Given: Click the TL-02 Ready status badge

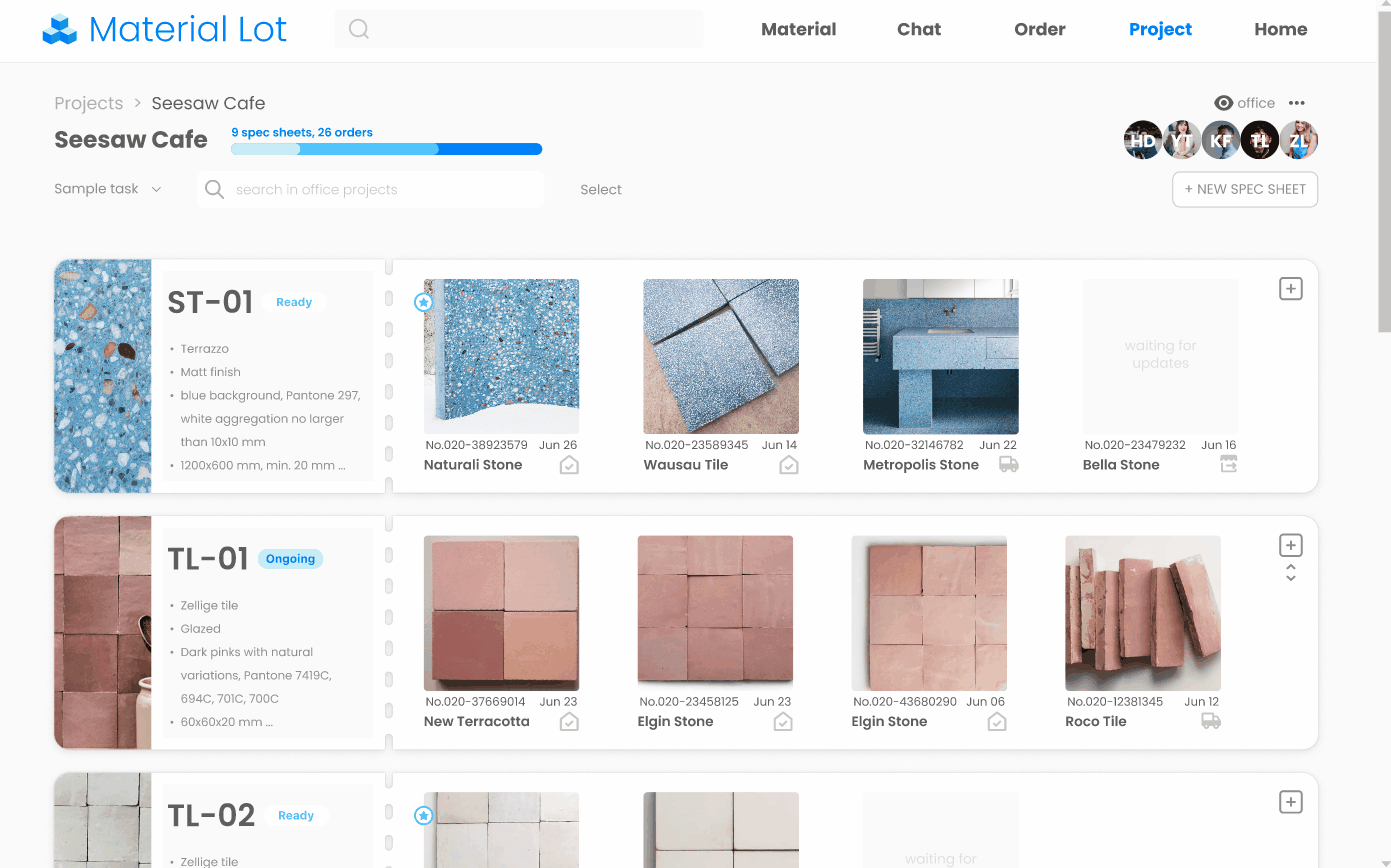Looking at the screenshot, I should coord(296,816).
